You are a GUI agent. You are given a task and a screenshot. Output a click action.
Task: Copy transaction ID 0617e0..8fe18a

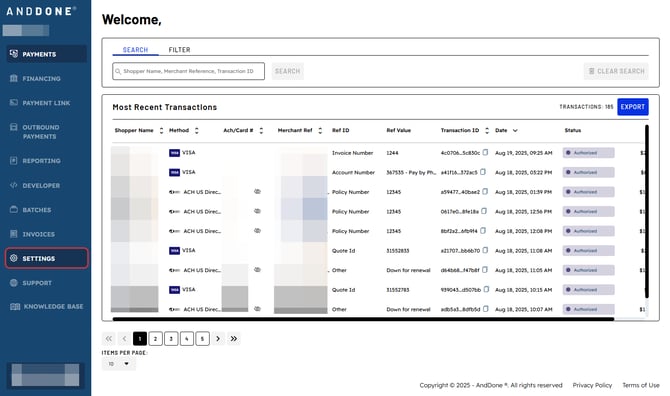tap(484, 211)
